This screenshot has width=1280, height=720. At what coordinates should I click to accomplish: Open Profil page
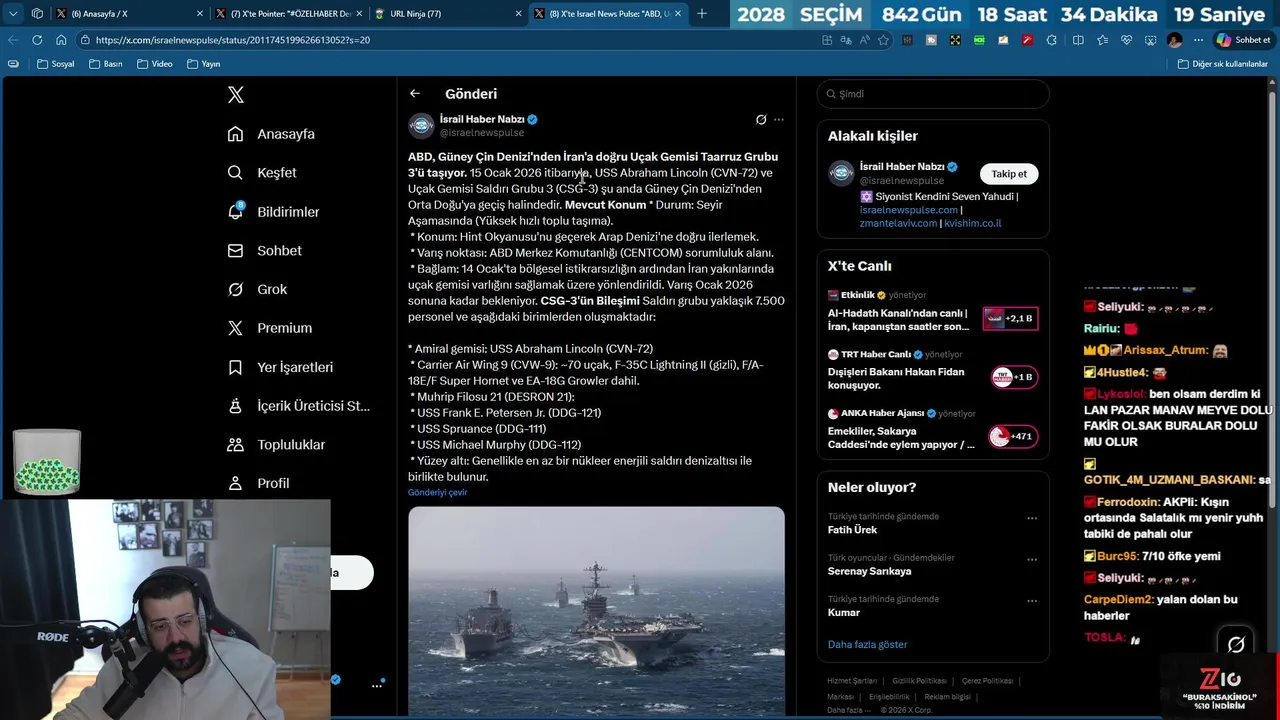258,483
